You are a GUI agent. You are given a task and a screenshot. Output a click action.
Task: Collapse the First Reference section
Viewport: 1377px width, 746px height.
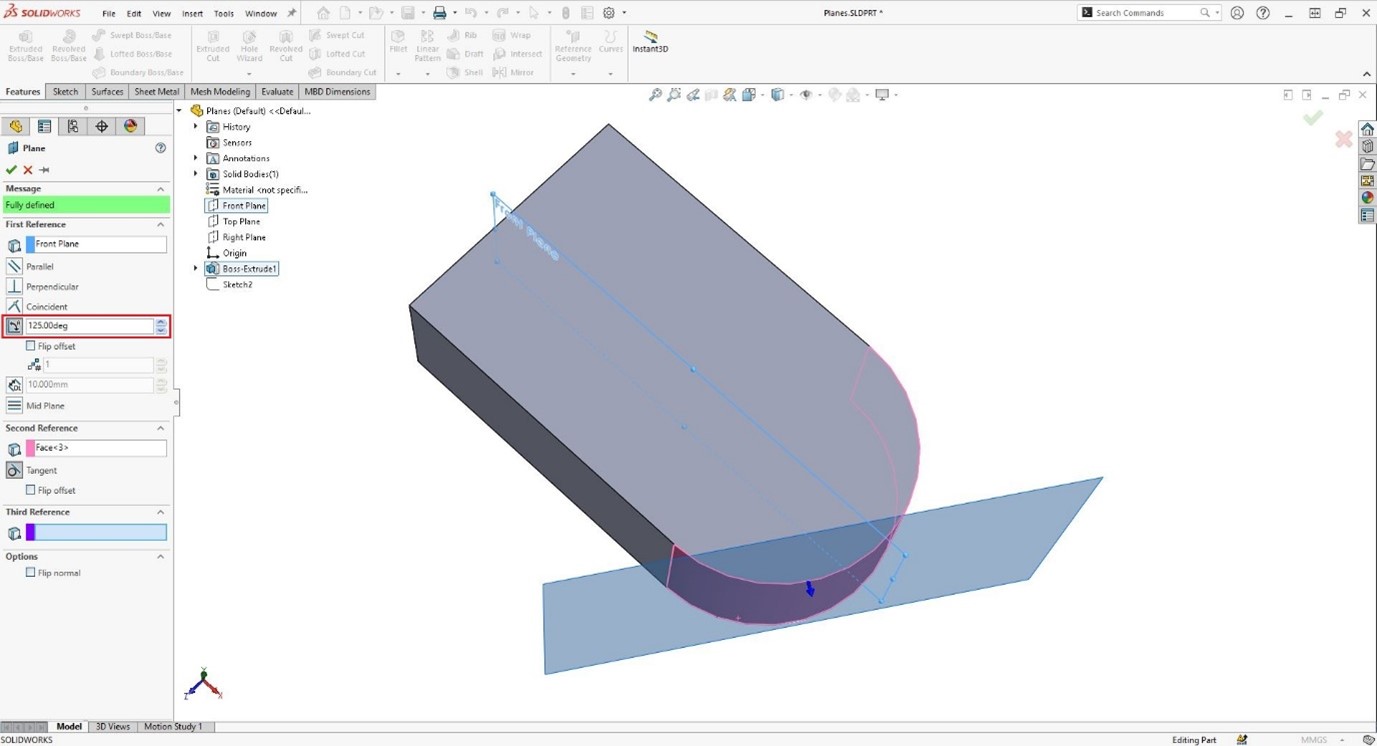click(159, 224)
